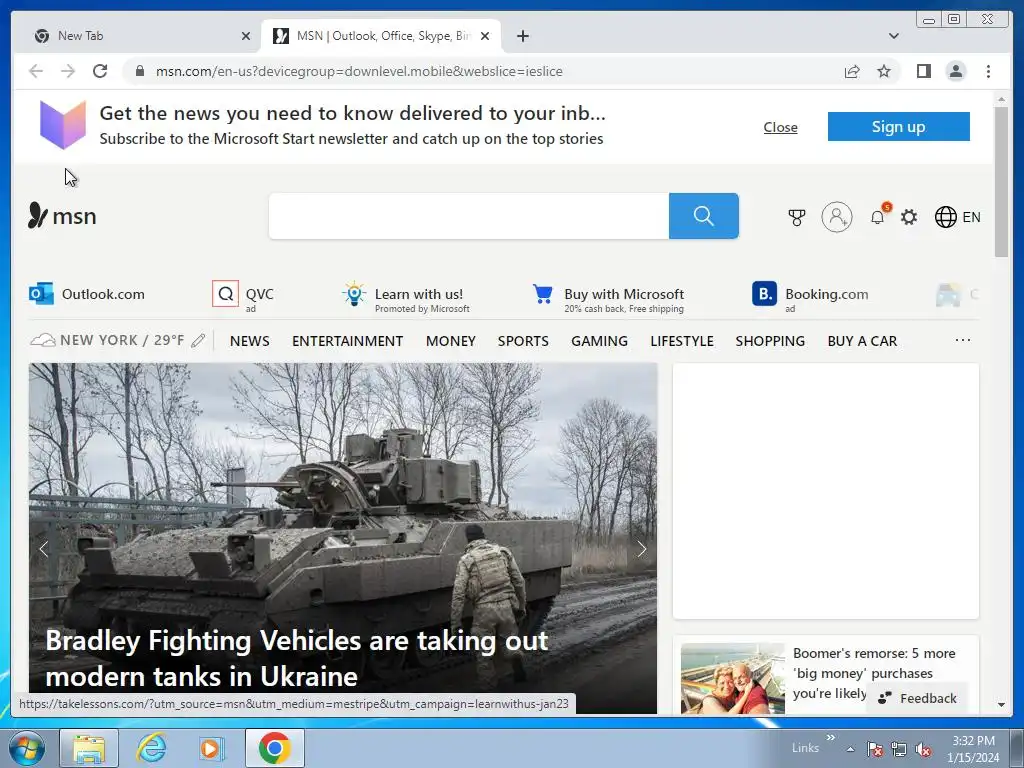Image resolution: width=1024 pixels, height=768 pixels.
Task: Go to previous headline slide
Action: 44,549
